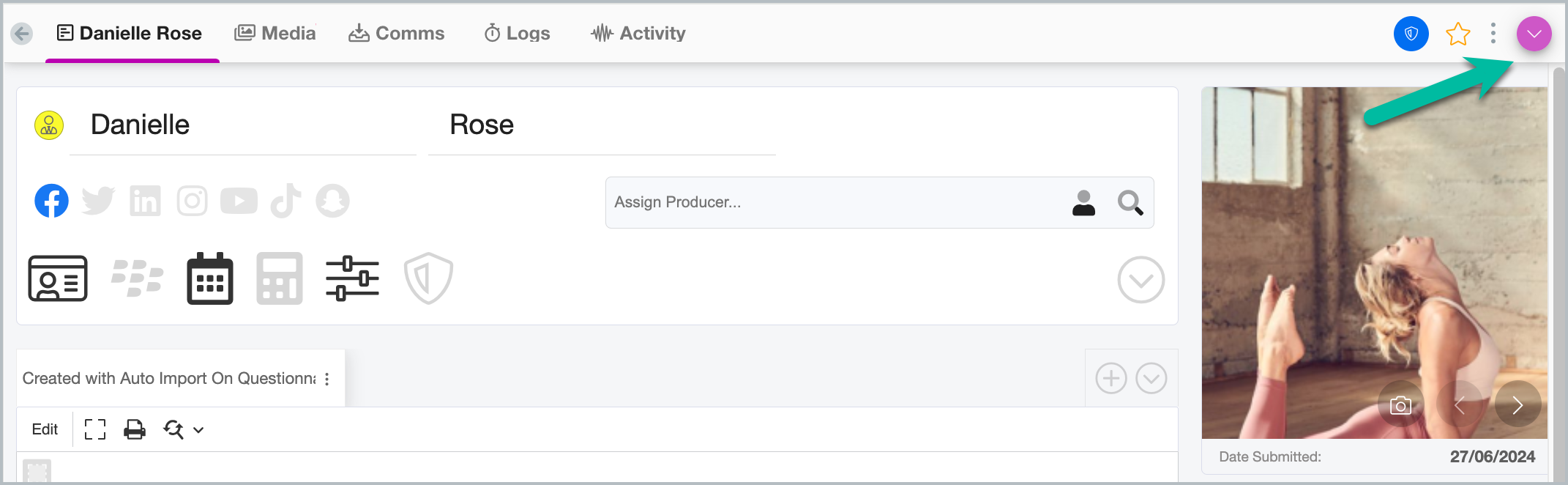Click the print icon in editor toolbar

135,429
